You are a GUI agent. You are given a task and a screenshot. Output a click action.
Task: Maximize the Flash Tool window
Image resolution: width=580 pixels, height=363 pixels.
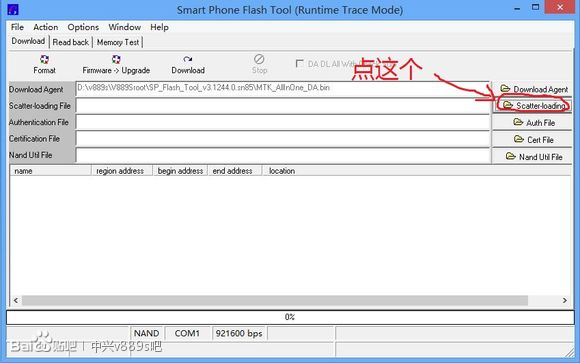click(x=535, y=7)
